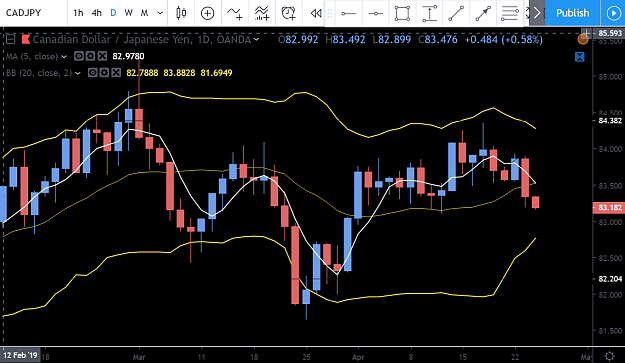This screenshot has width=625, height=363.
Task: Click the 82.204 price scale label
Action: coord(610,279)
